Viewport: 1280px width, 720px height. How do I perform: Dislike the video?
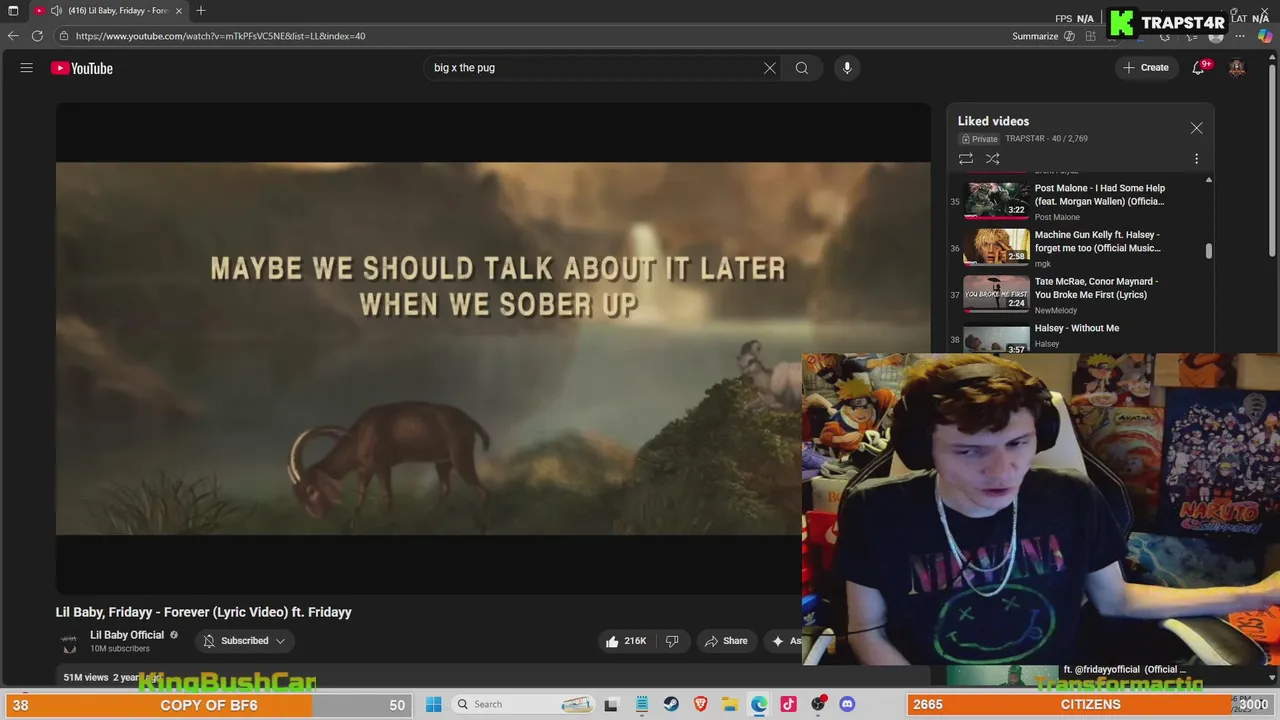point(672,641)
